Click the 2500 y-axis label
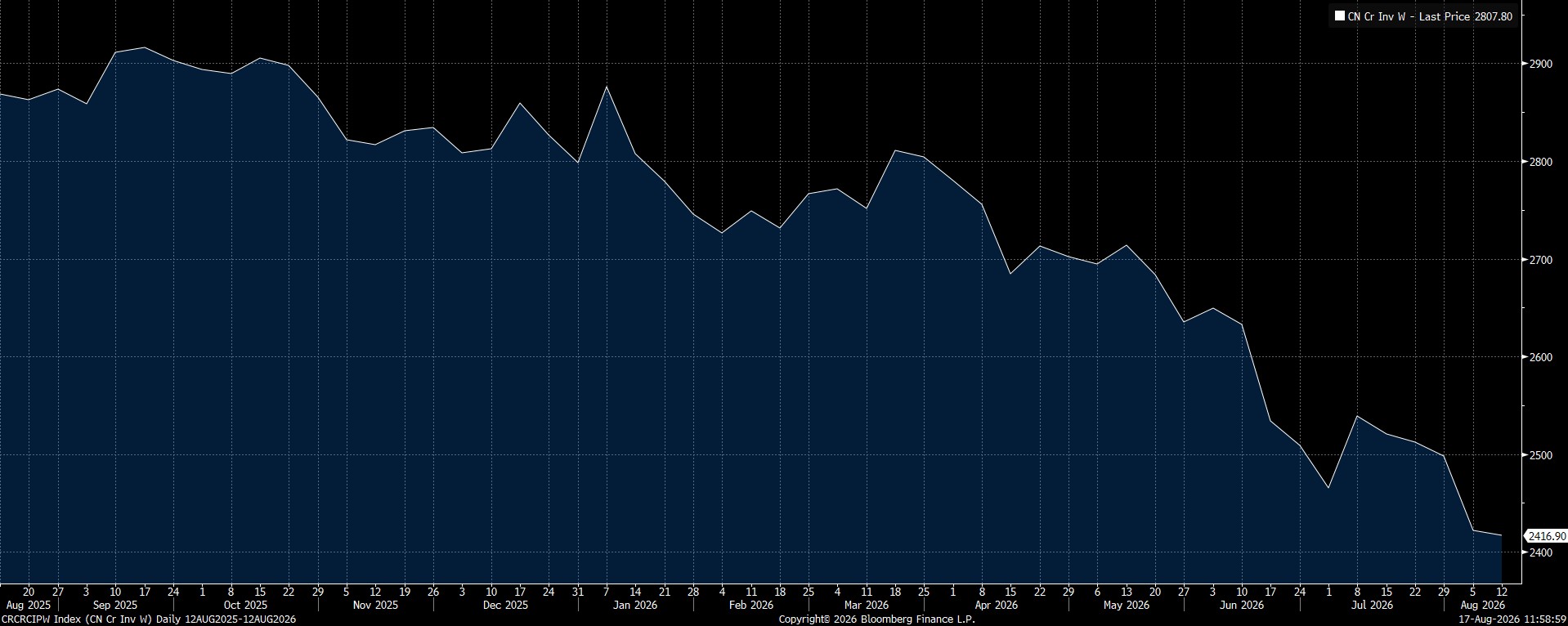1568x626 pixels. [x=1540, y=455]
